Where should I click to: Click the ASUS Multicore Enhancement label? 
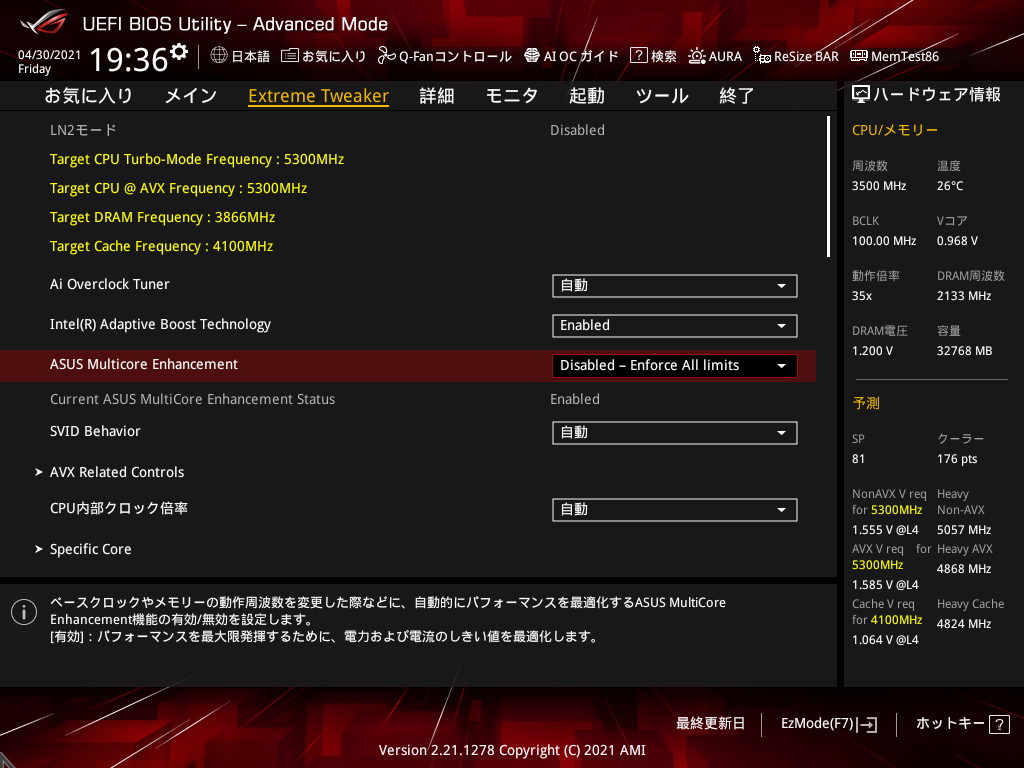click(144, 364)
